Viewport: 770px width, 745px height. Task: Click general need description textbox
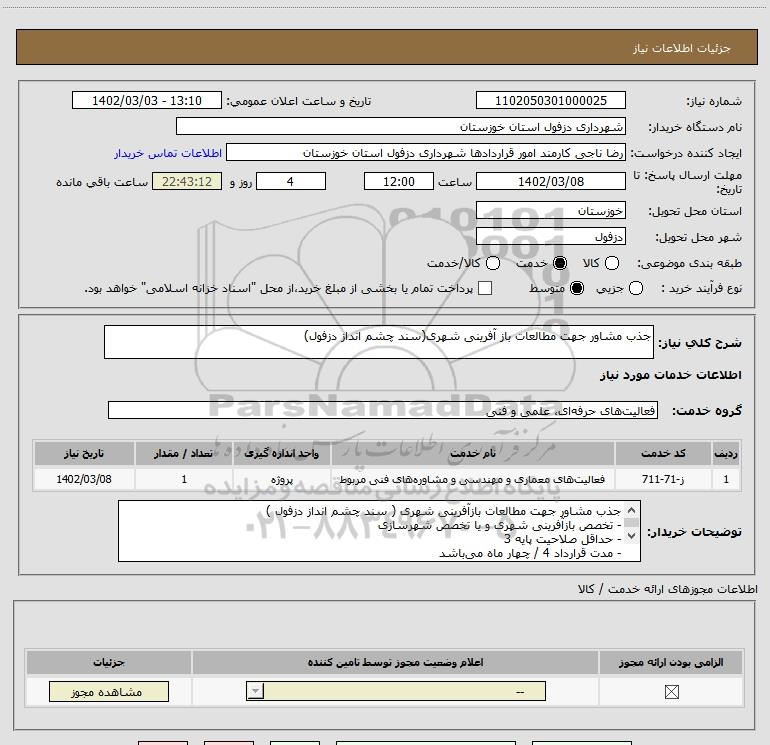click(379, 342)
